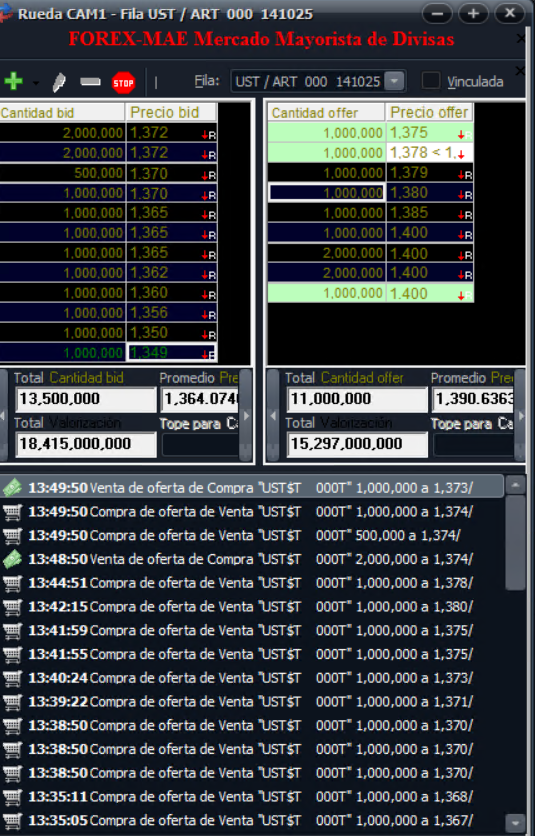Minimize the Rueda CAM1 window
This screenshot has width=535, height=836.
(x=437, y=13)
